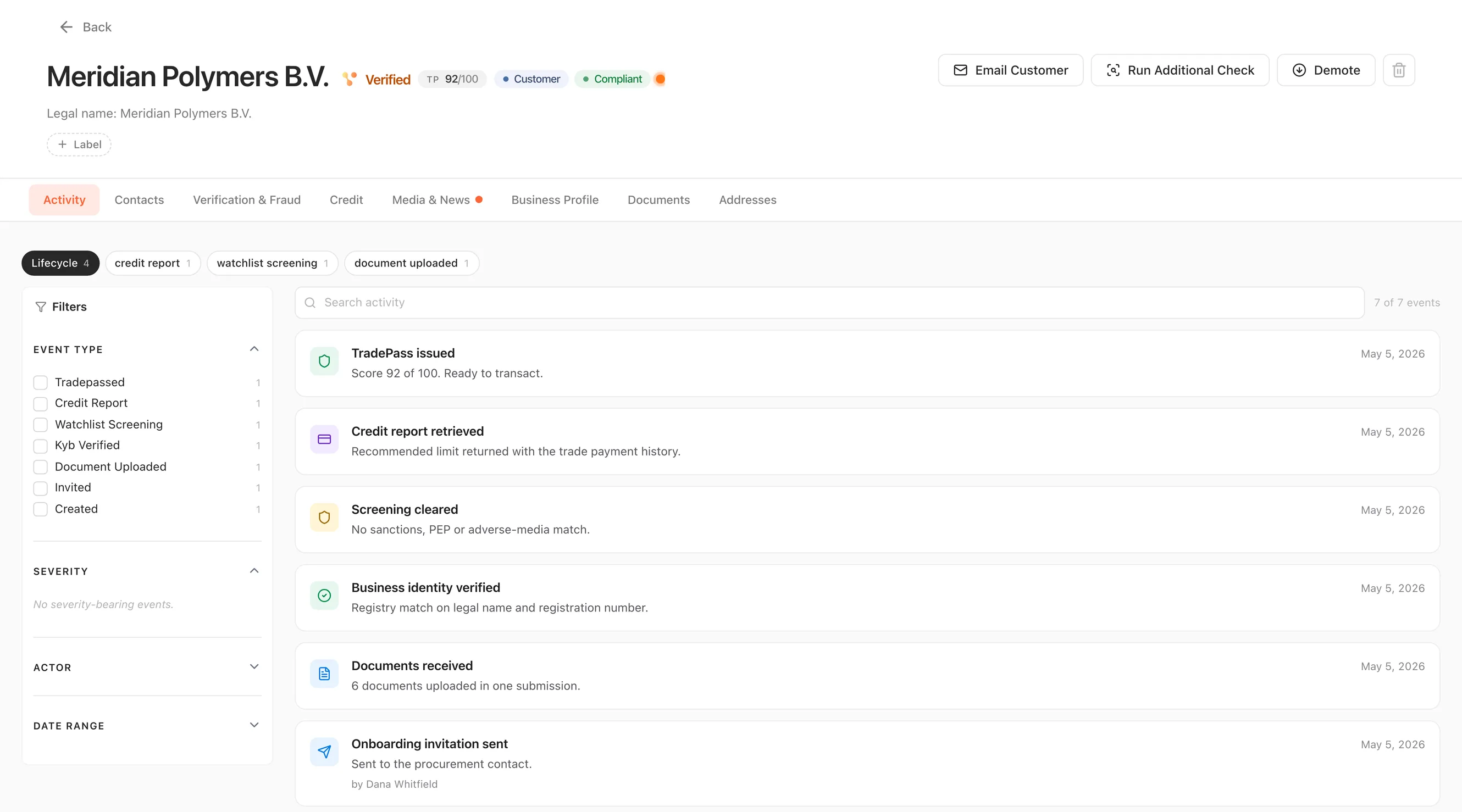Image resolution: width=1462 pixels, height=812 pixels.
Task: Click the yellow shield icon for Screening cleared
Action: point(324,518)
